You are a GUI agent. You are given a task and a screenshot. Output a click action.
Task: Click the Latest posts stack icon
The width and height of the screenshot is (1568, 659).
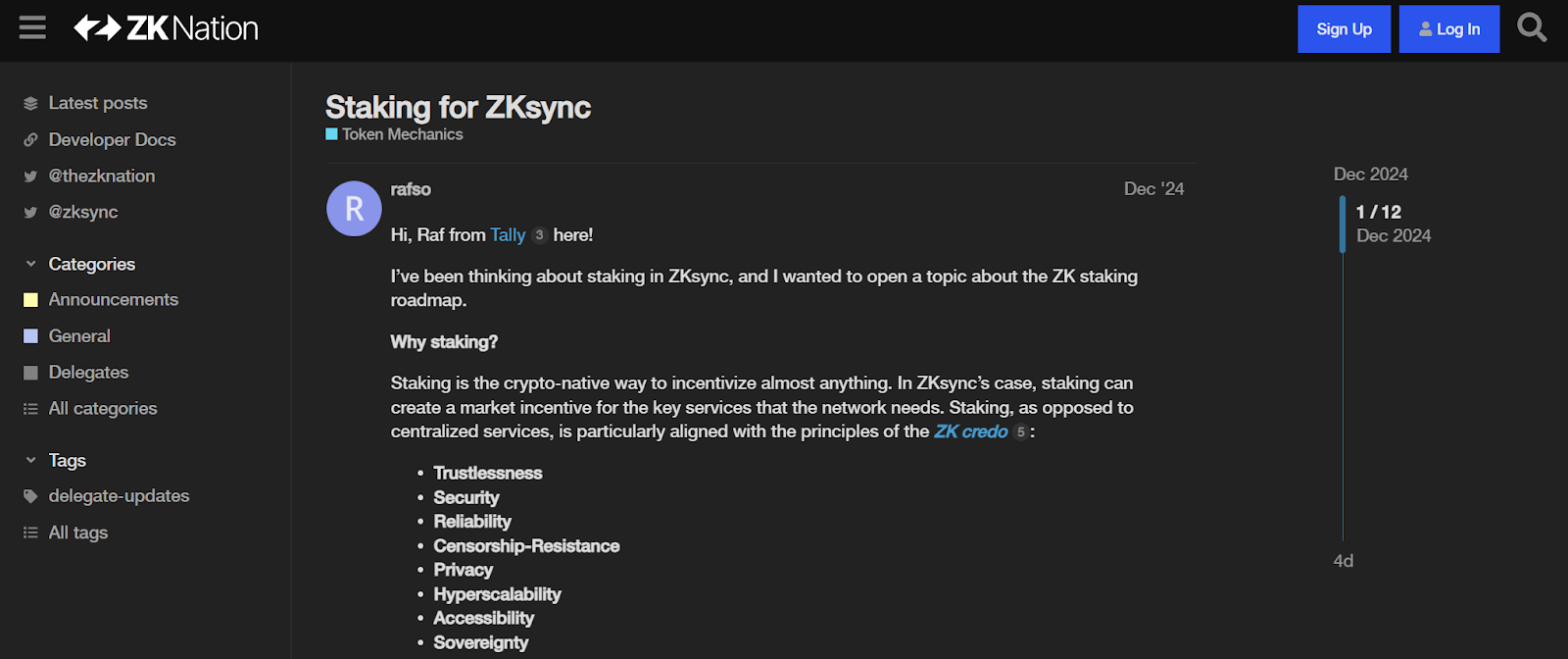pos(30,103)
